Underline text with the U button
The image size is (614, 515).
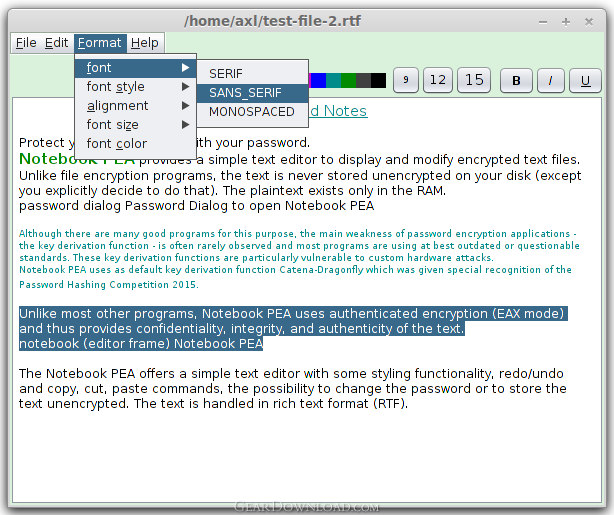click(585, 81)
